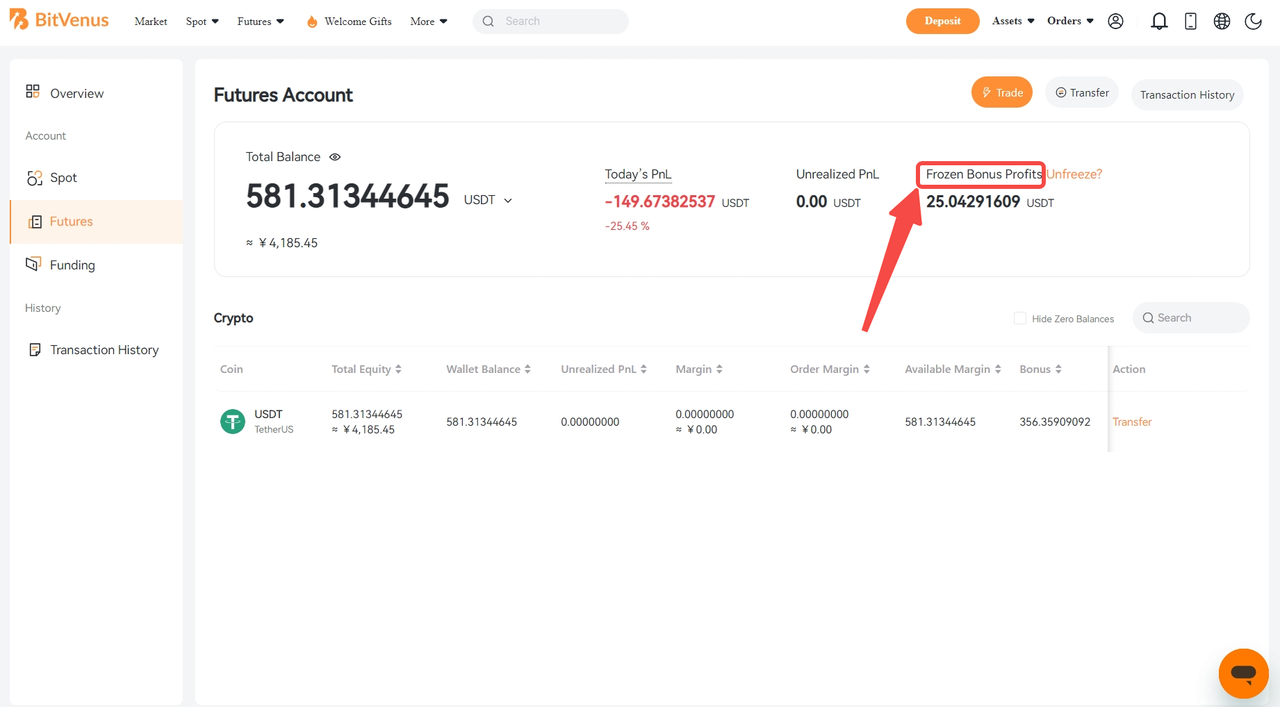1280x707 pixels.
Task: Enable Hide Zero Balances checkbox
Action: (1020, 318)
